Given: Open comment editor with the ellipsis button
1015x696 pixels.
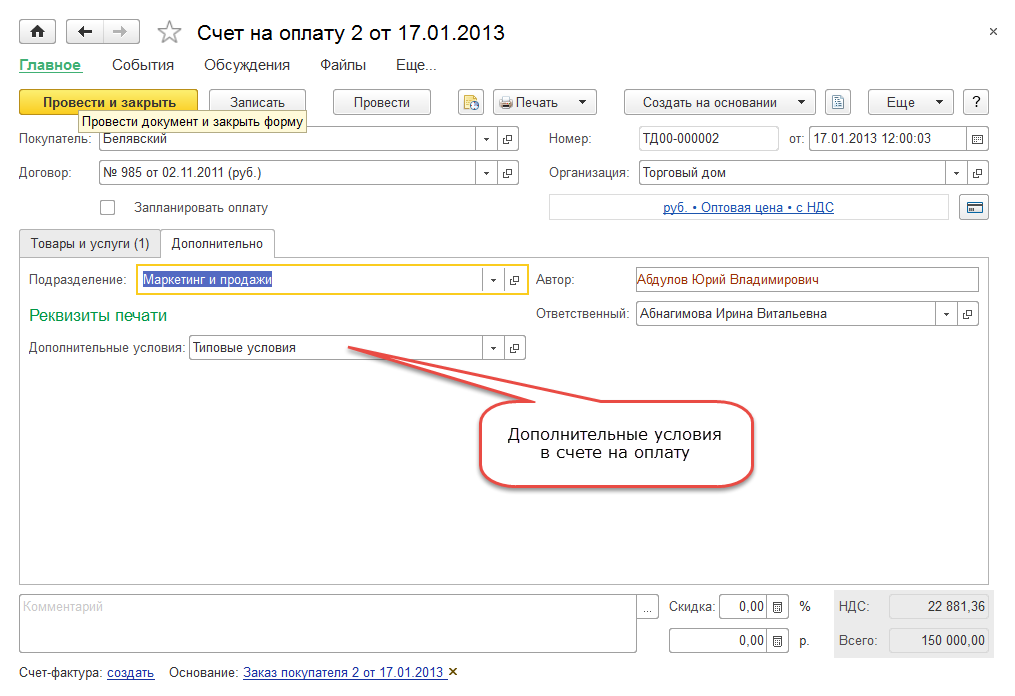Looking at the screenshot, I should 647,607.
